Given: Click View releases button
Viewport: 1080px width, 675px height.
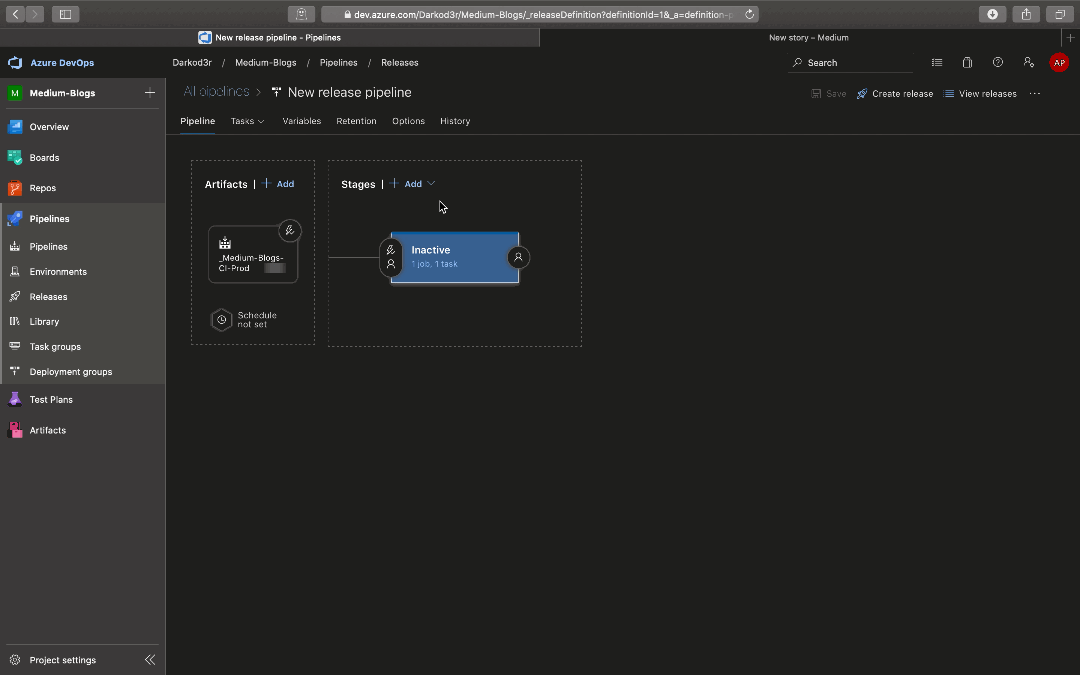Looking at the screenshot, I should coord(980,94).
